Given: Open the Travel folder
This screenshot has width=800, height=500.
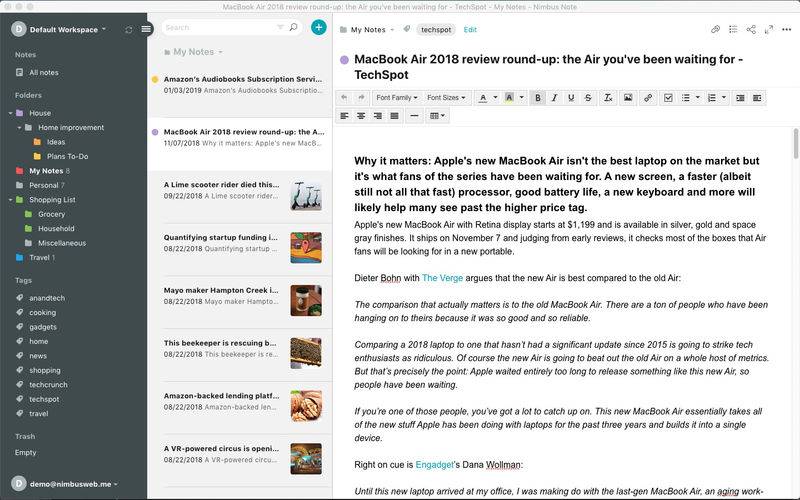Looking at the screenshot, I should point(39,258).
